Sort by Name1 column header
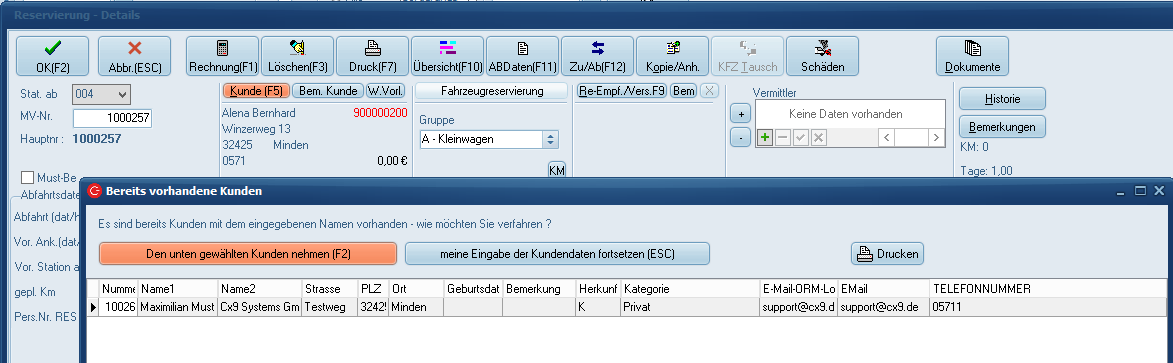Image resolution: width=1173 pixels, height=363 pixels. tap(178, 289)
